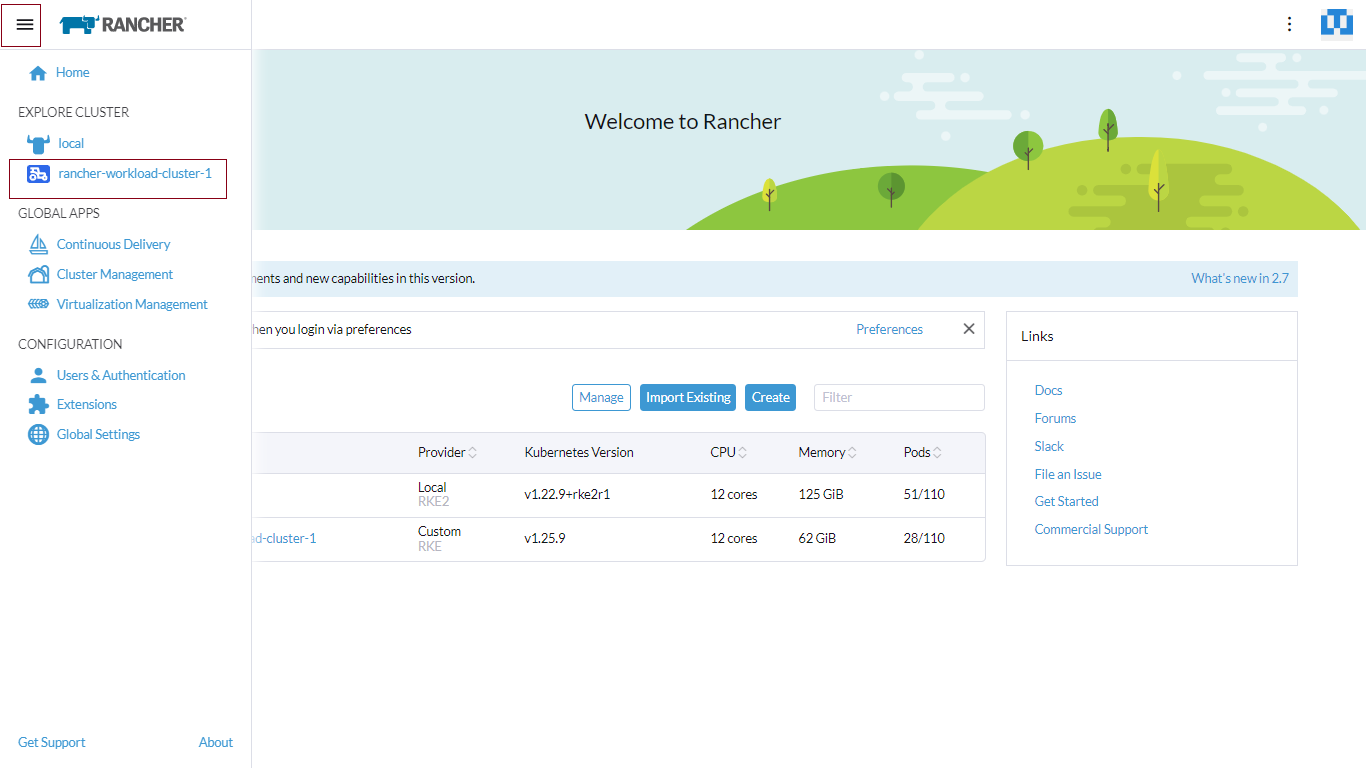Click the Continuous Delivery sailboat icon
Image resolution: width=1366 pixels, height=768 pixels.
(x=38, y=244)
